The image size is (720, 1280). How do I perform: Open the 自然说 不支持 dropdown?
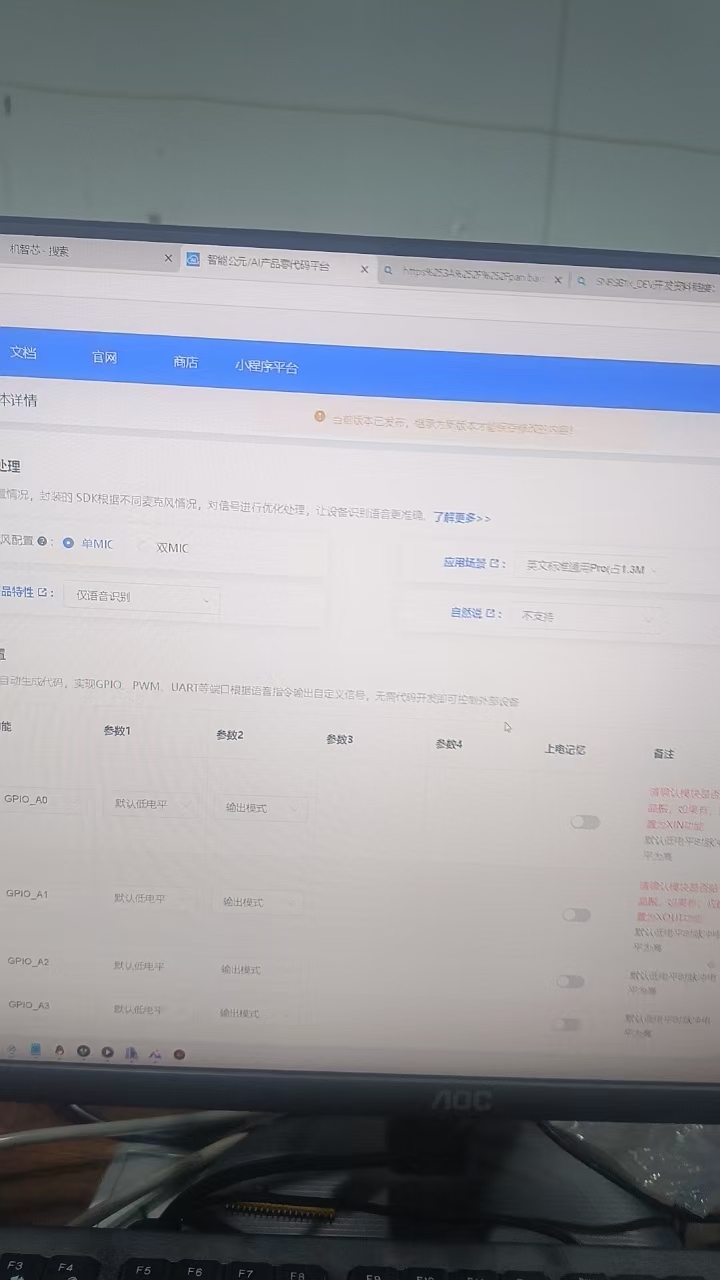pos(586,618)
